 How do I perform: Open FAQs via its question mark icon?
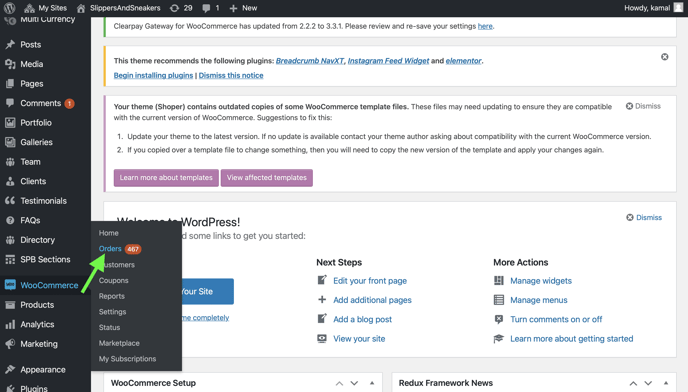click(10, 220)
